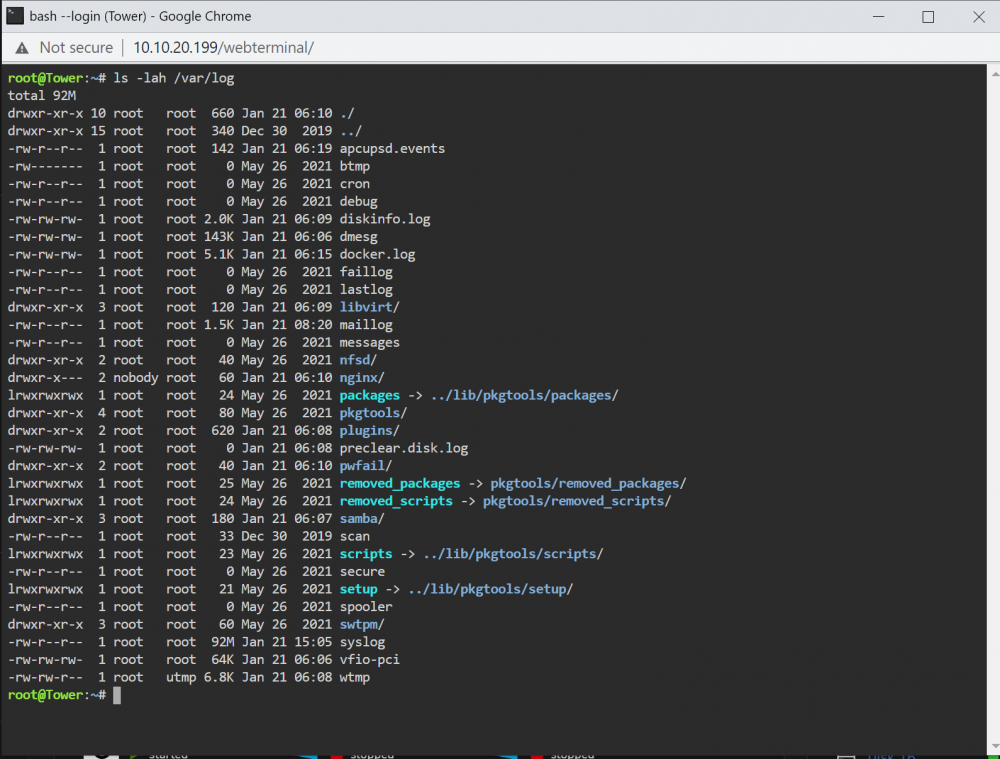This screenshot has height=759, width=1000.
Task: Click the symlink name setup
Action: tap(358, 590)
